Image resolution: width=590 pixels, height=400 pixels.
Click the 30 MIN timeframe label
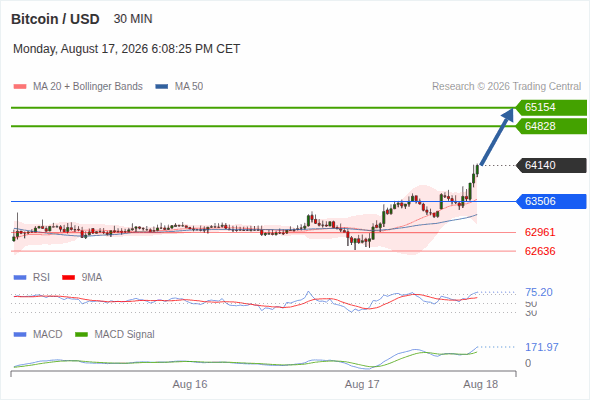coord(133,19)
